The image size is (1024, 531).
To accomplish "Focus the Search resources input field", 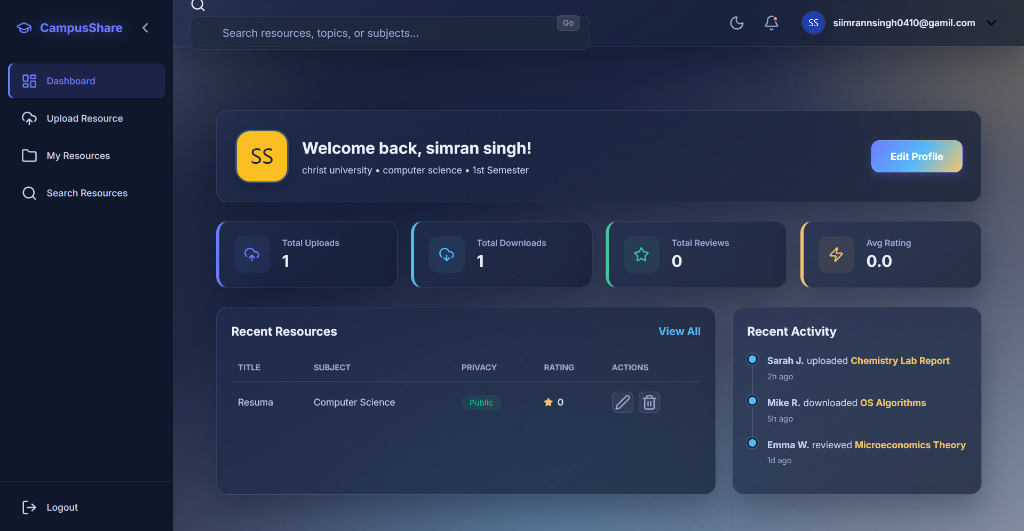I will coord(380,33).
